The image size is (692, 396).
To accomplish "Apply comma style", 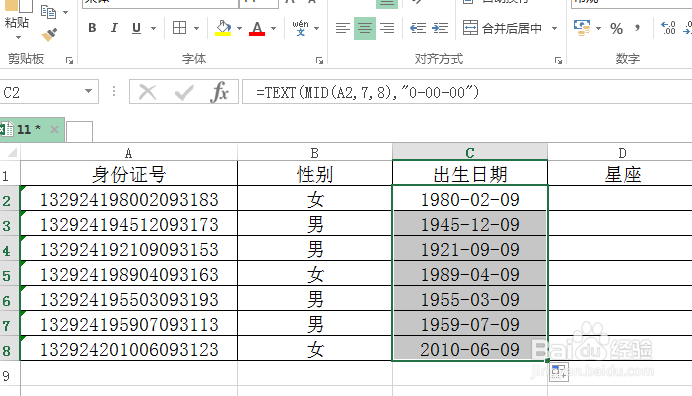I will 637,28.
